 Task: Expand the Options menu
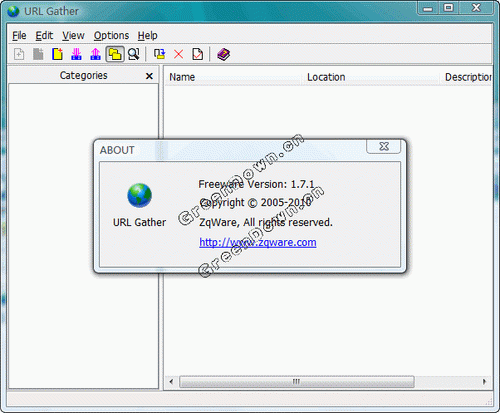tap(111, 35)
